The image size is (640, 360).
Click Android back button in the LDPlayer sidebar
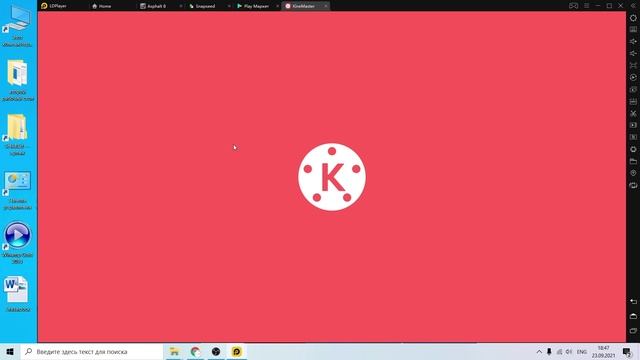click(x=633, y=301)
